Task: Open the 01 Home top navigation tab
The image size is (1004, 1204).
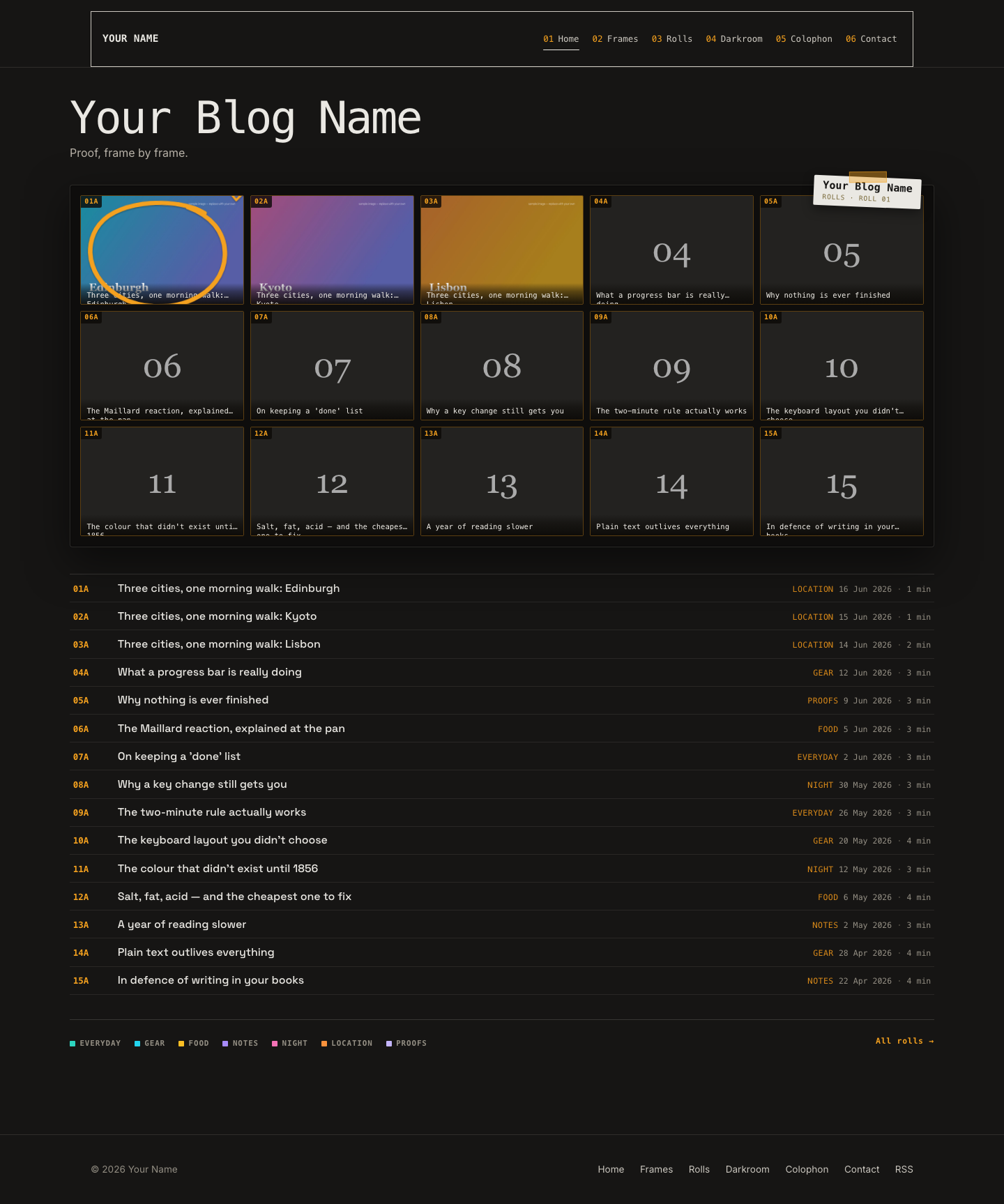Action: tap(561, 39)
